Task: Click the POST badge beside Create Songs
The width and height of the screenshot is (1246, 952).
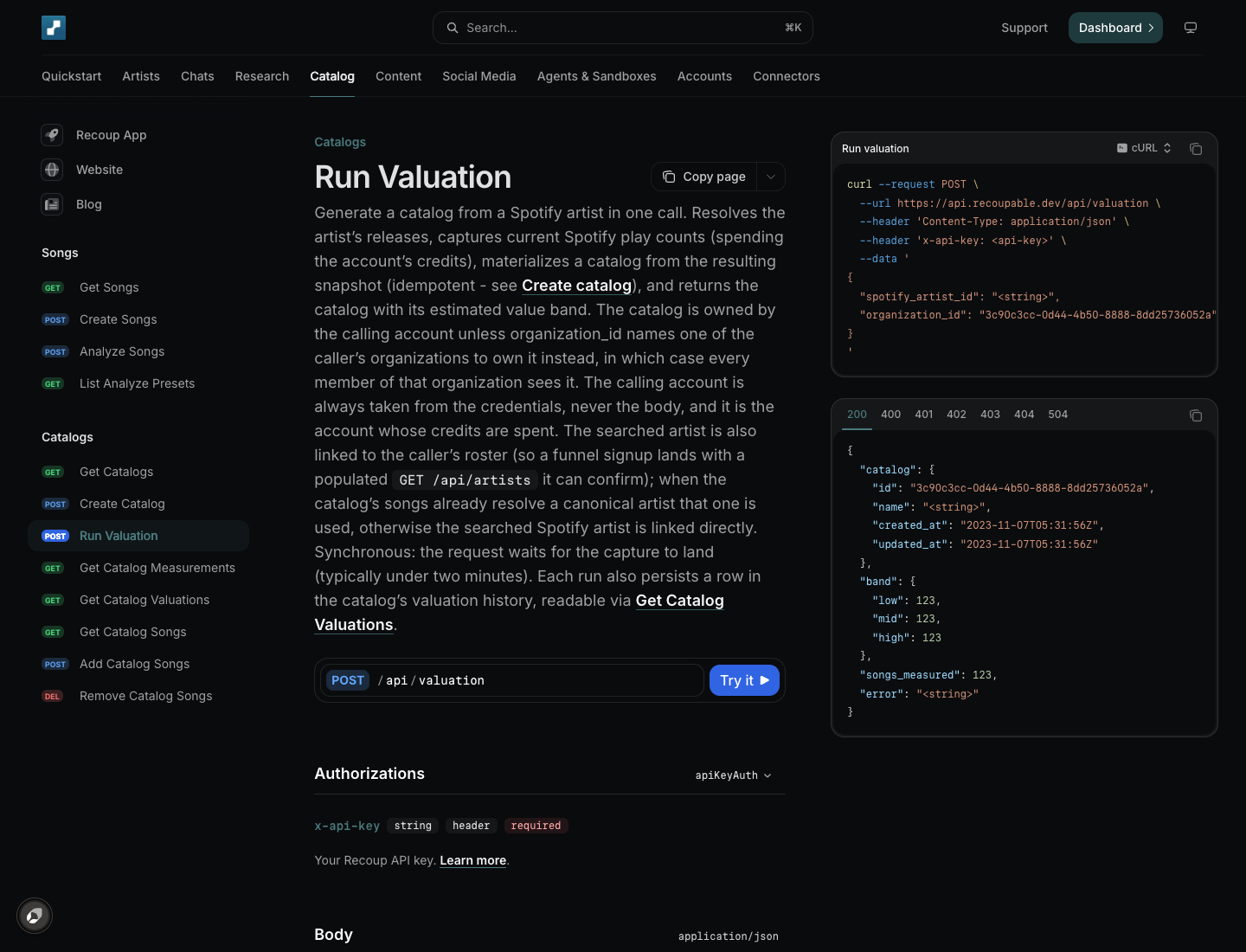Action: click(x=55, y=320)
